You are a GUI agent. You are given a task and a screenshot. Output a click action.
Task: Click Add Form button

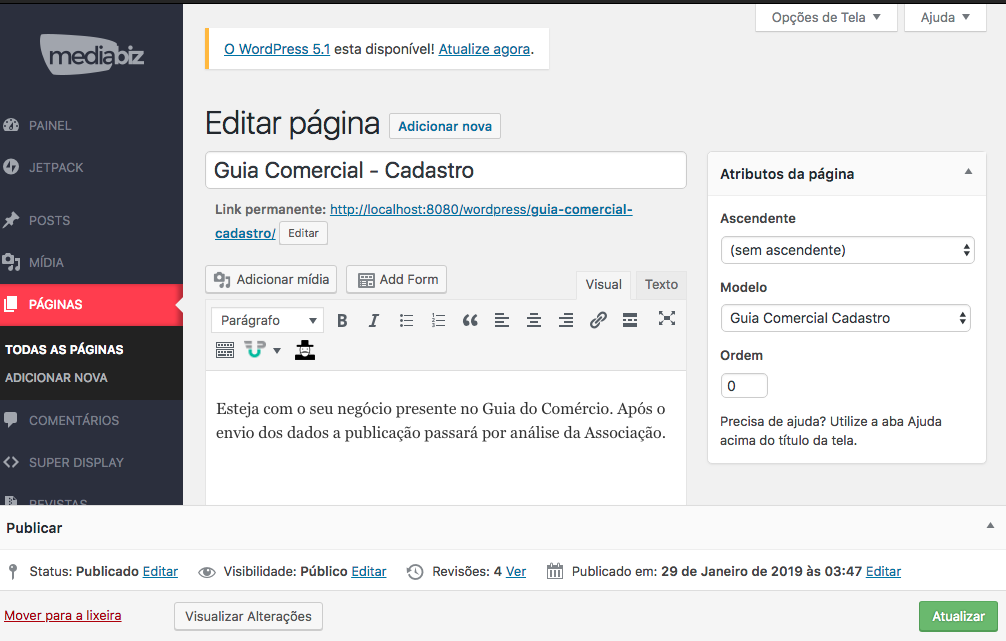click(396, 280)
